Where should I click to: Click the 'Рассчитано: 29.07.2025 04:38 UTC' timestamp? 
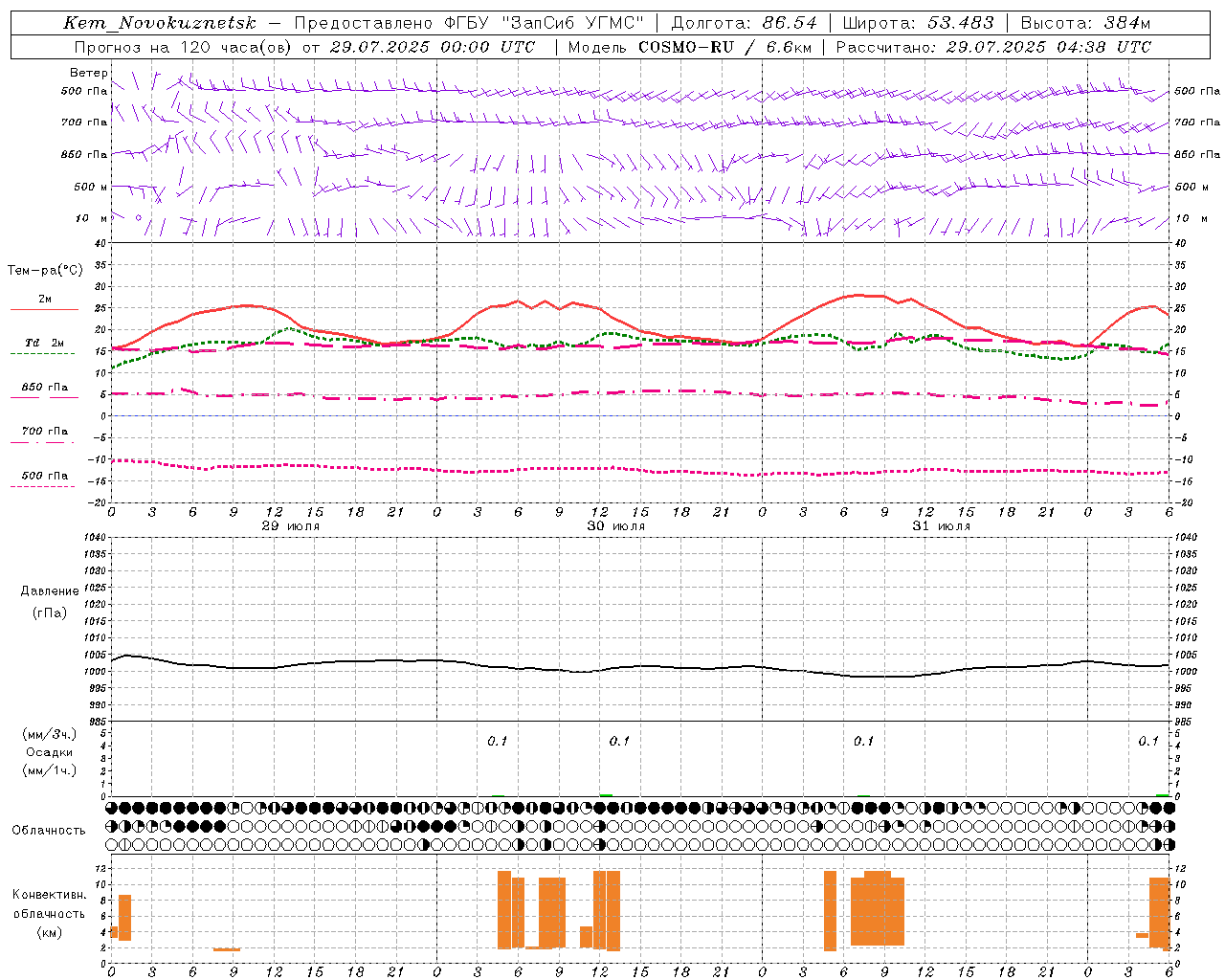[993, 47]
